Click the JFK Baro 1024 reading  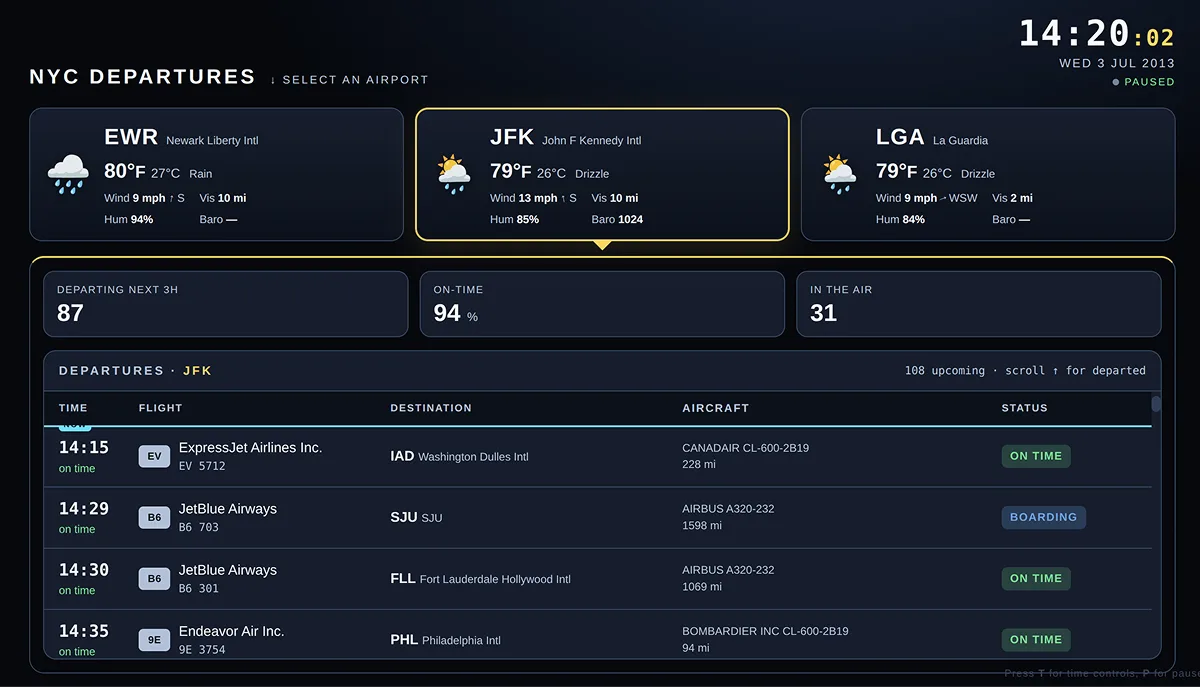[x=617, y=219]
